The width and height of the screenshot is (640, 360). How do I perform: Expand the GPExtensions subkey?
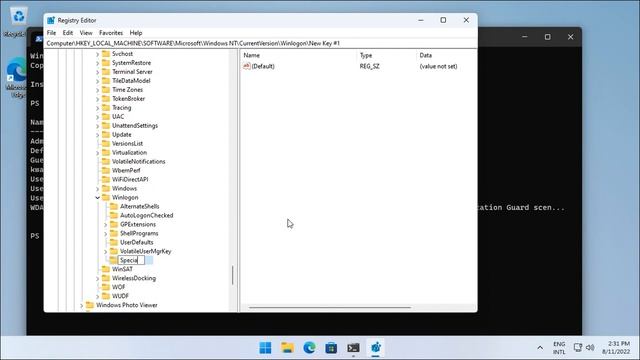[106, 224]
